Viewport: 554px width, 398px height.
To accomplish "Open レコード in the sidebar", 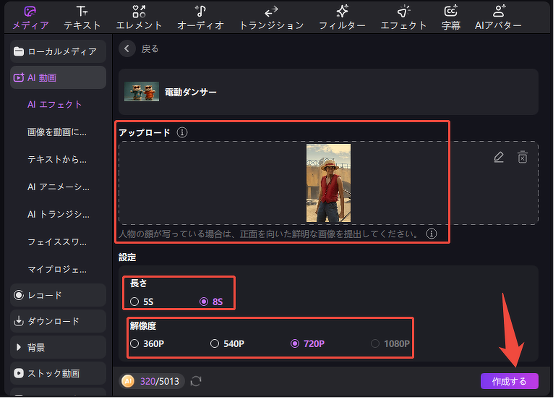I will point(58,295).
